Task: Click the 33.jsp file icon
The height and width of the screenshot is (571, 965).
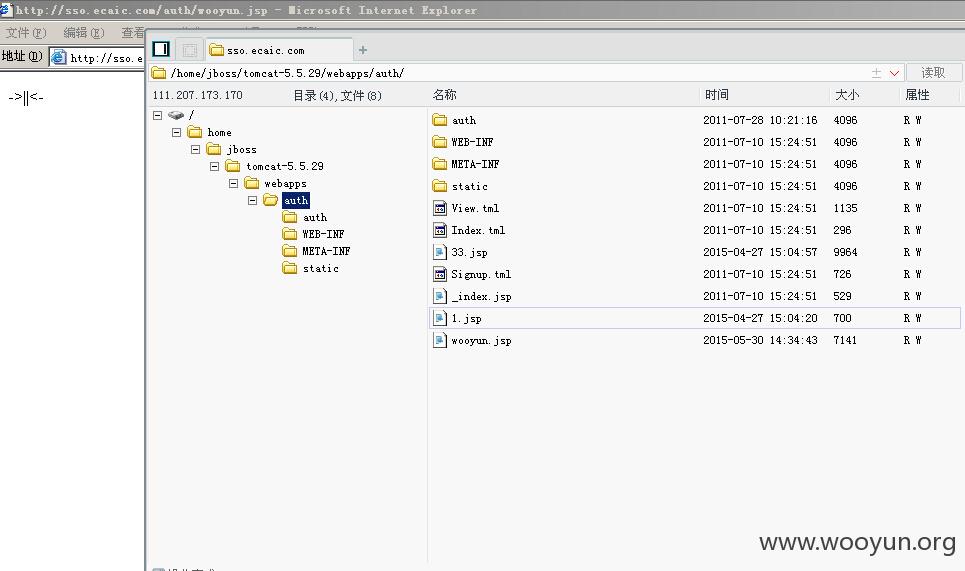Action: [439, 252]
